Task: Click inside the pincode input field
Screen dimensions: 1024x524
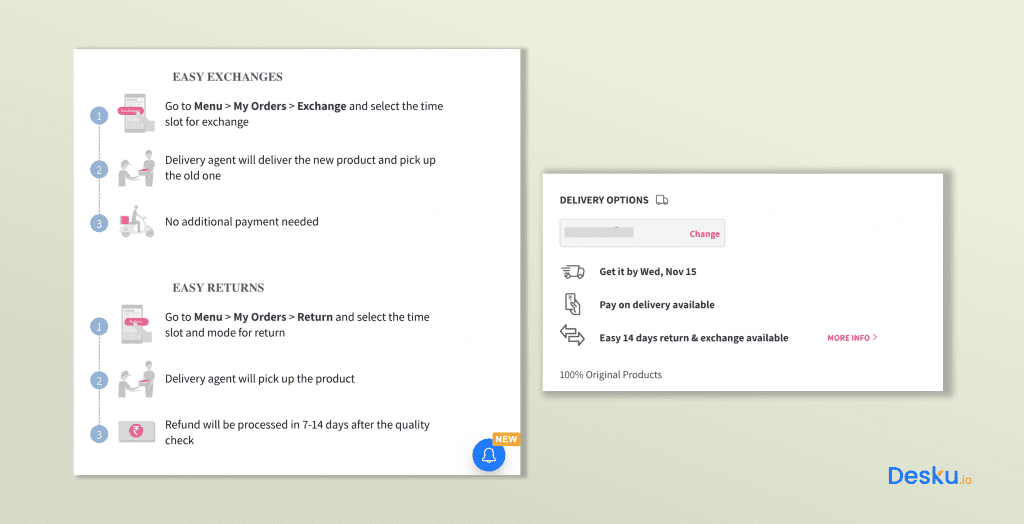Action: pos(622,233)
